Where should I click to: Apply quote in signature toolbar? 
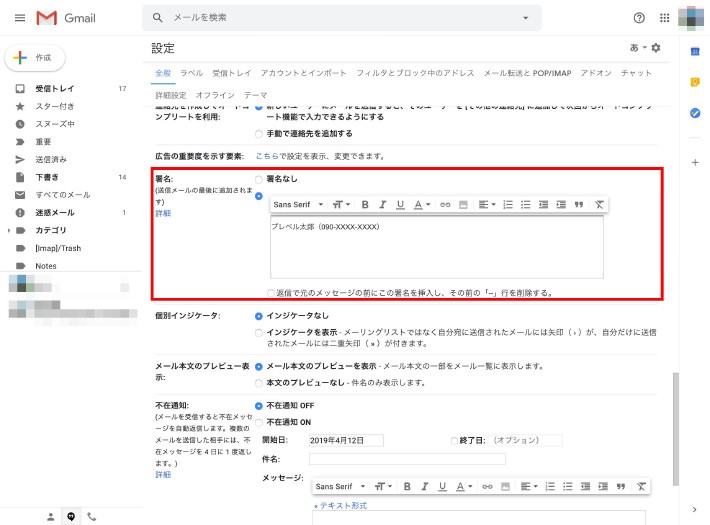point(579,205)
